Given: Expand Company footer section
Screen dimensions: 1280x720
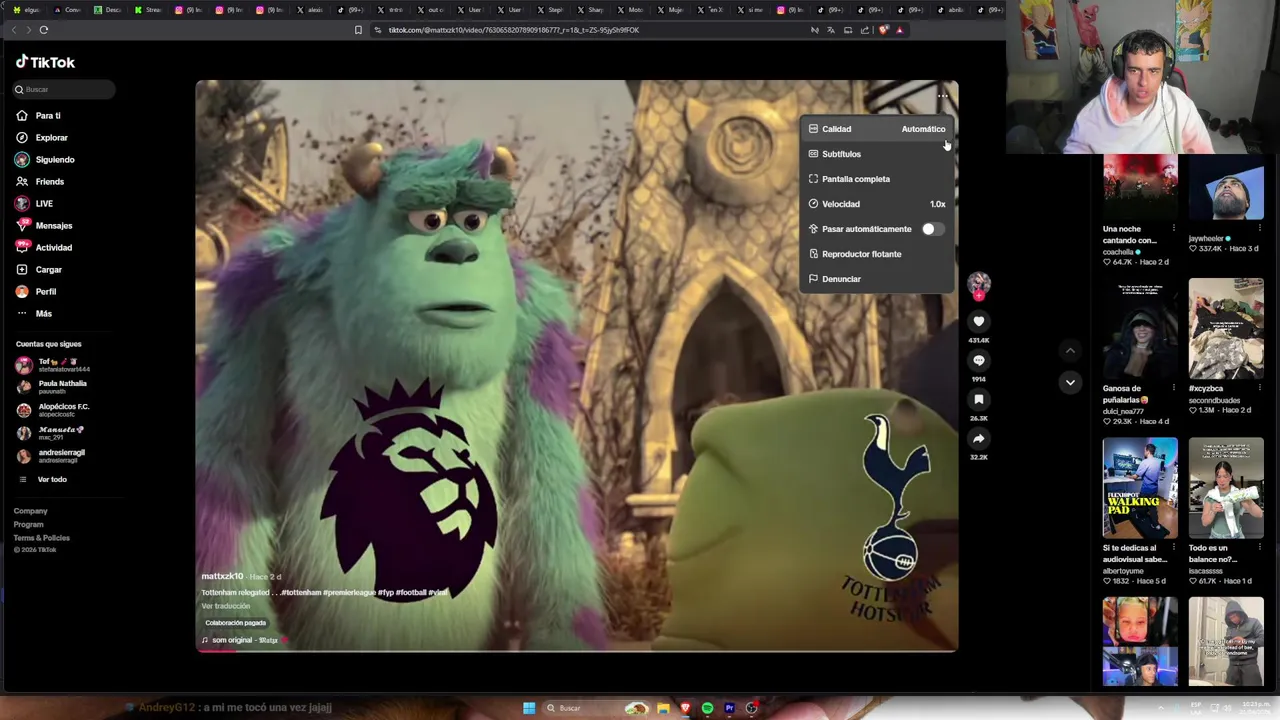Looking at the screenshot, I should 31,511.
